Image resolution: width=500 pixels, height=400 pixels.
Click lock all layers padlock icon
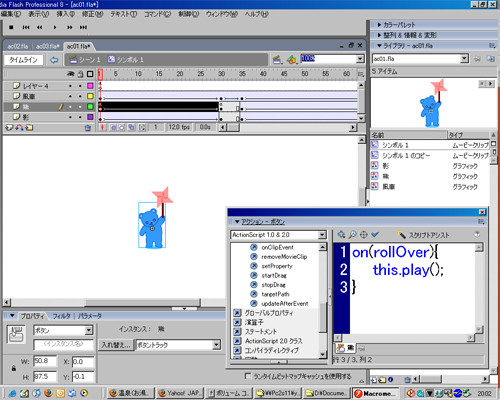coord(80,74)
